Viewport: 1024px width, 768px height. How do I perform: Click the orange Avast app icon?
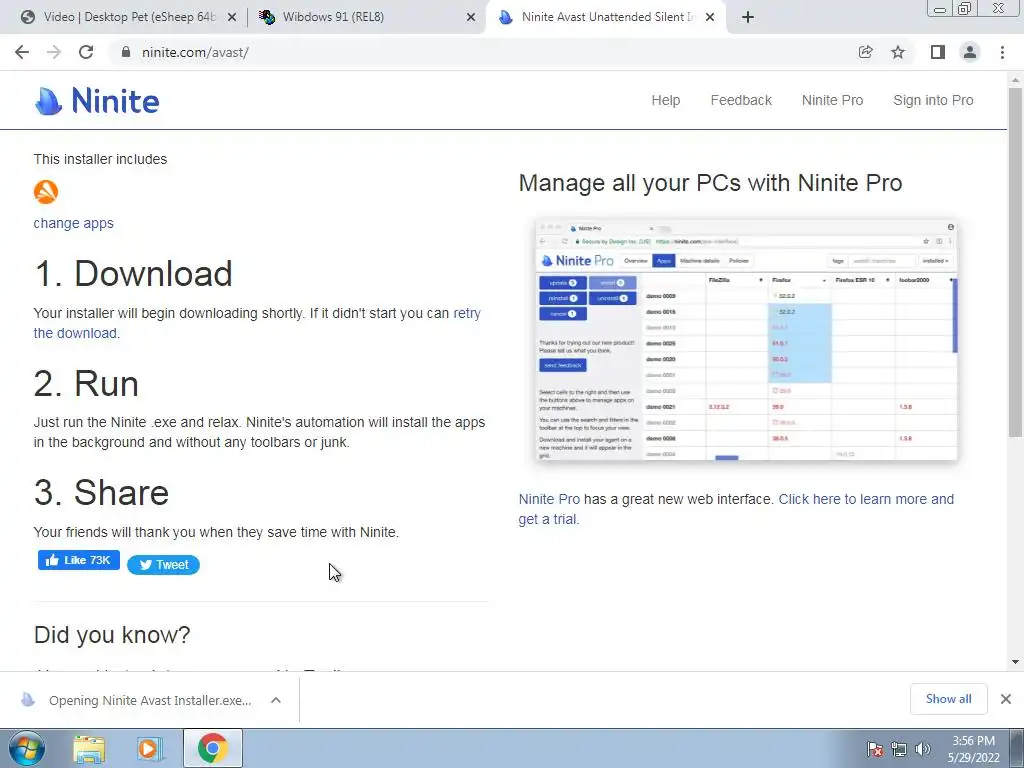[x=46, y=191]
